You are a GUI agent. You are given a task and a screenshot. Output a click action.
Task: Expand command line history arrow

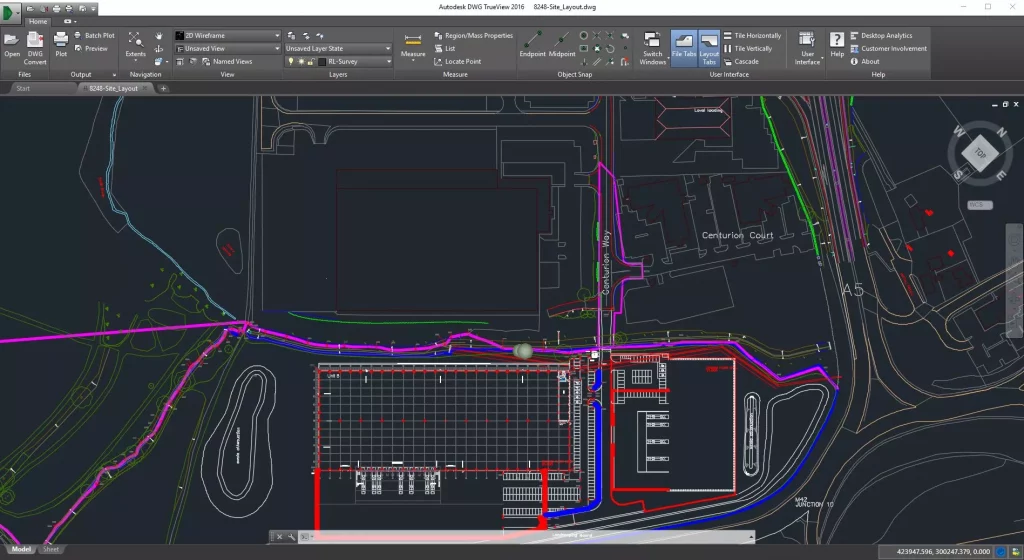pos(751,537)
